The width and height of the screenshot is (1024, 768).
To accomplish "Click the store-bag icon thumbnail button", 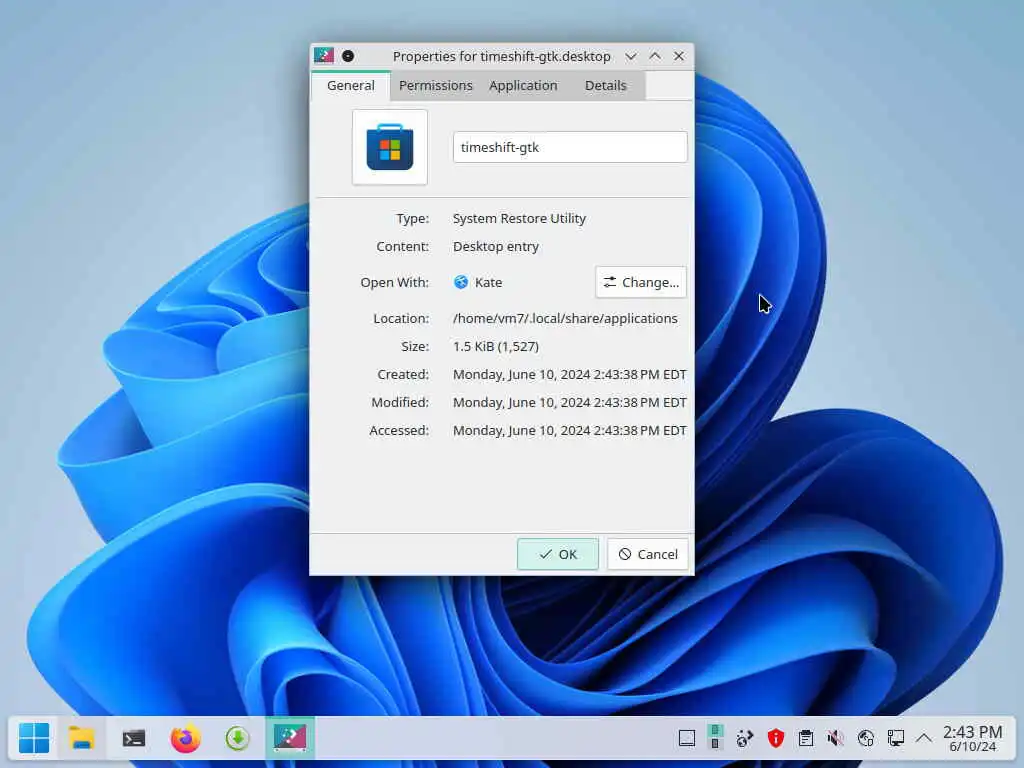I will tap(390, 147).
